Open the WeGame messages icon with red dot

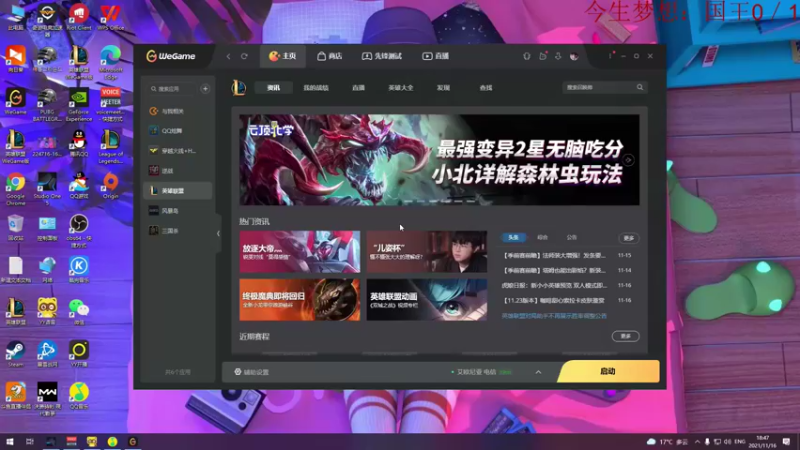543,56
